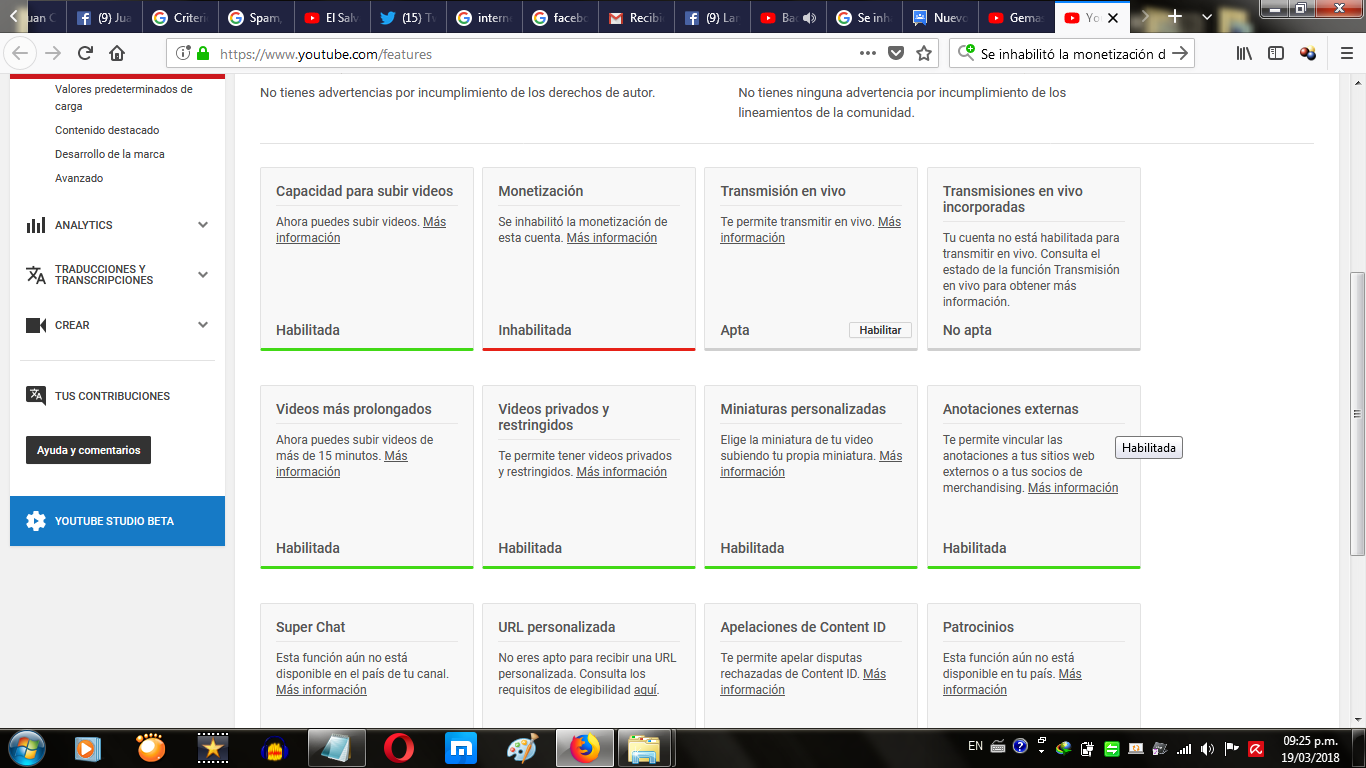The height and width of the screenshot is (768, 1366).
Task: Open the page actions three-dot menu
Action: (868, 53)
